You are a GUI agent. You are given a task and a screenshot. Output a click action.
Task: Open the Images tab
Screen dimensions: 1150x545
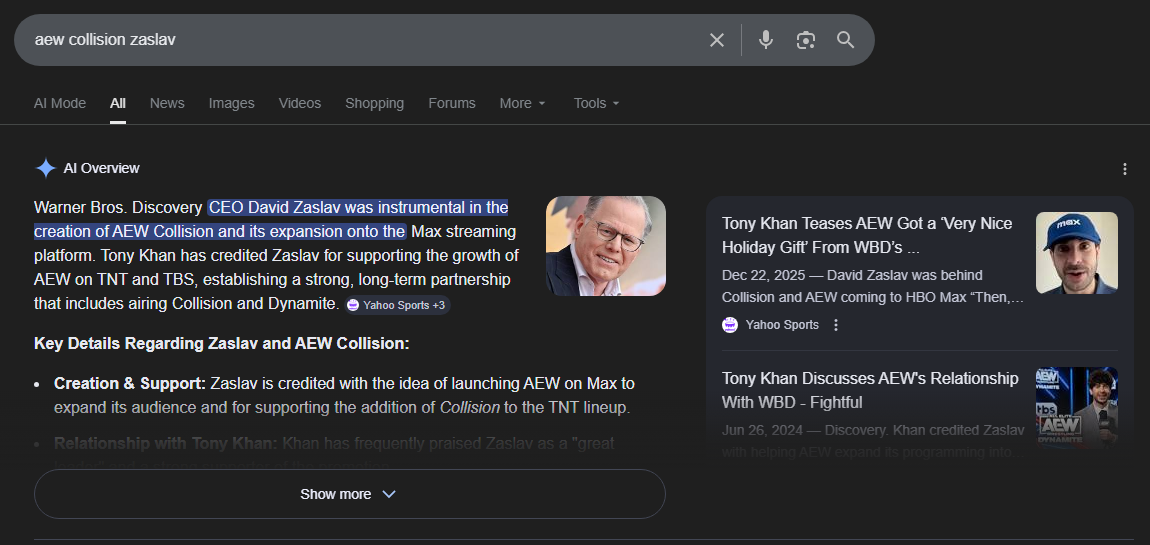231,103
